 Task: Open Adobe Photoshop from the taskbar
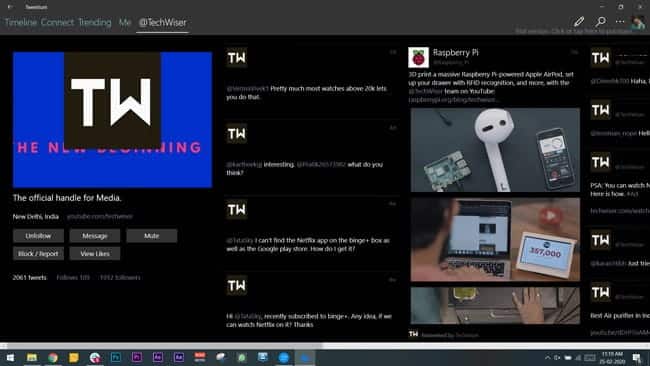point(116,357)
